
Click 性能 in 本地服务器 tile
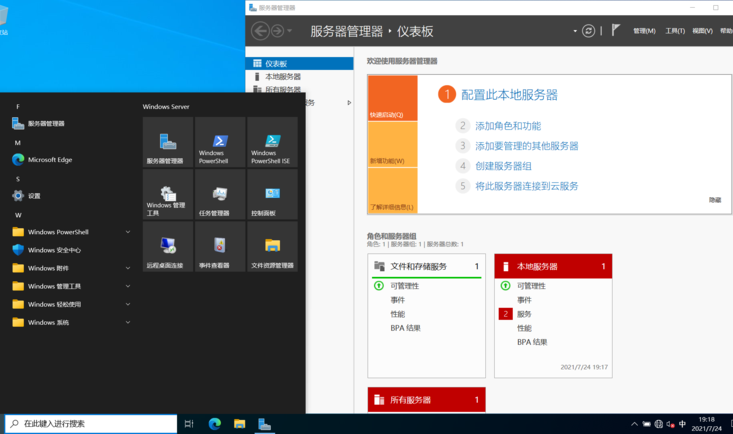(524, 328)
